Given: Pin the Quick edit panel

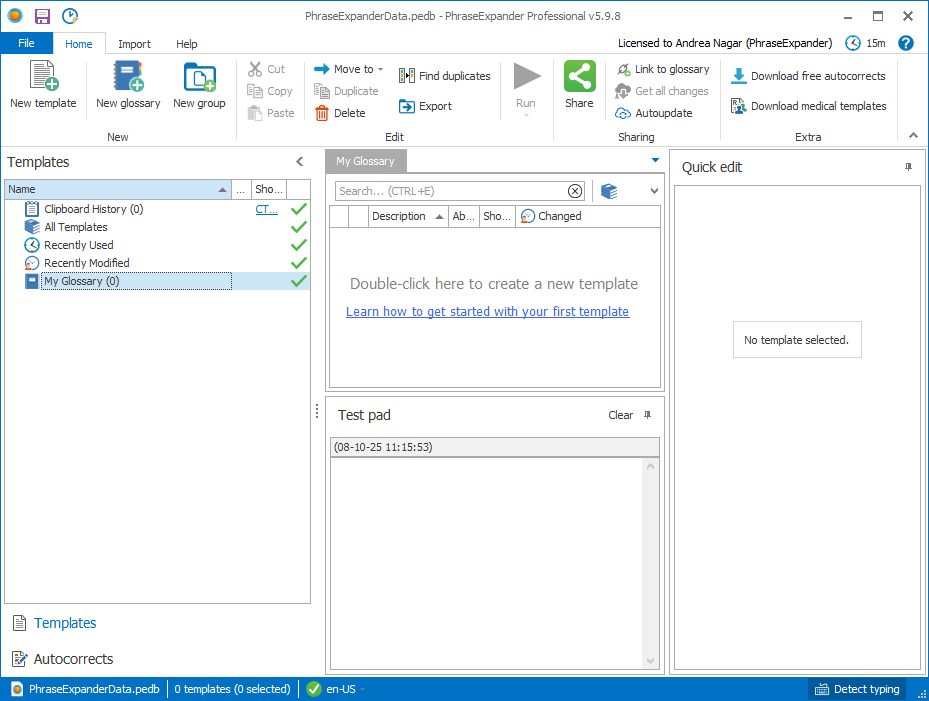Looking at the screenshot, I should [x=908, y=168].
